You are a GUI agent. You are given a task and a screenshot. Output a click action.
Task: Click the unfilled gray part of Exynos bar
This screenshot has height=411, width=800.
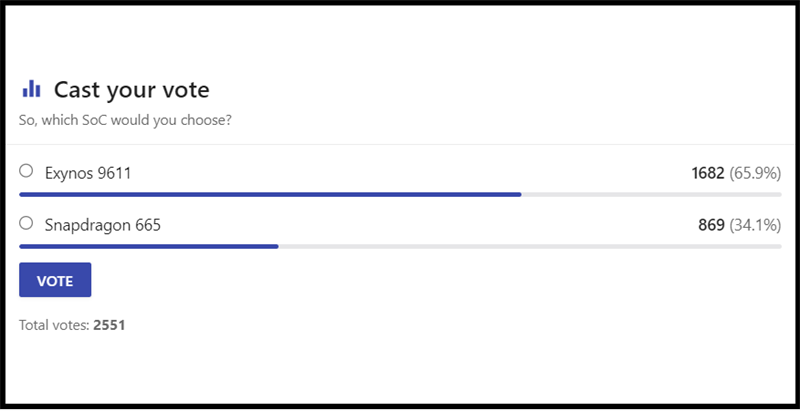(650, 194)
